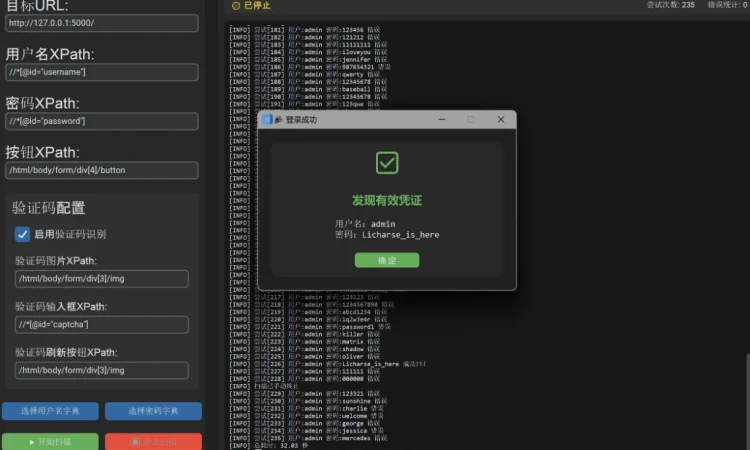The image size is (750, 450).
Task: Click the captcha image XPath field
Action: [x=101, y=279]
